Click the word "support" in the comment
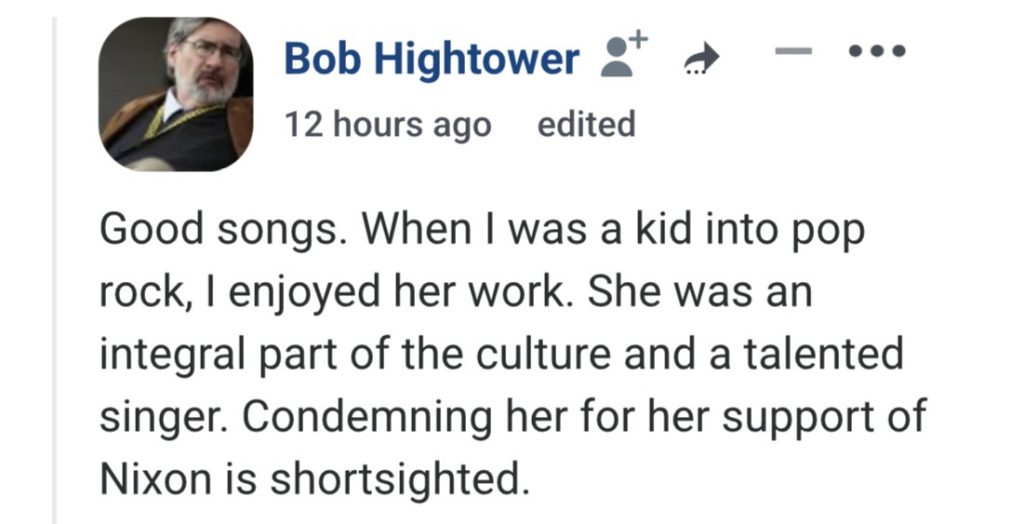 (798, 418)
